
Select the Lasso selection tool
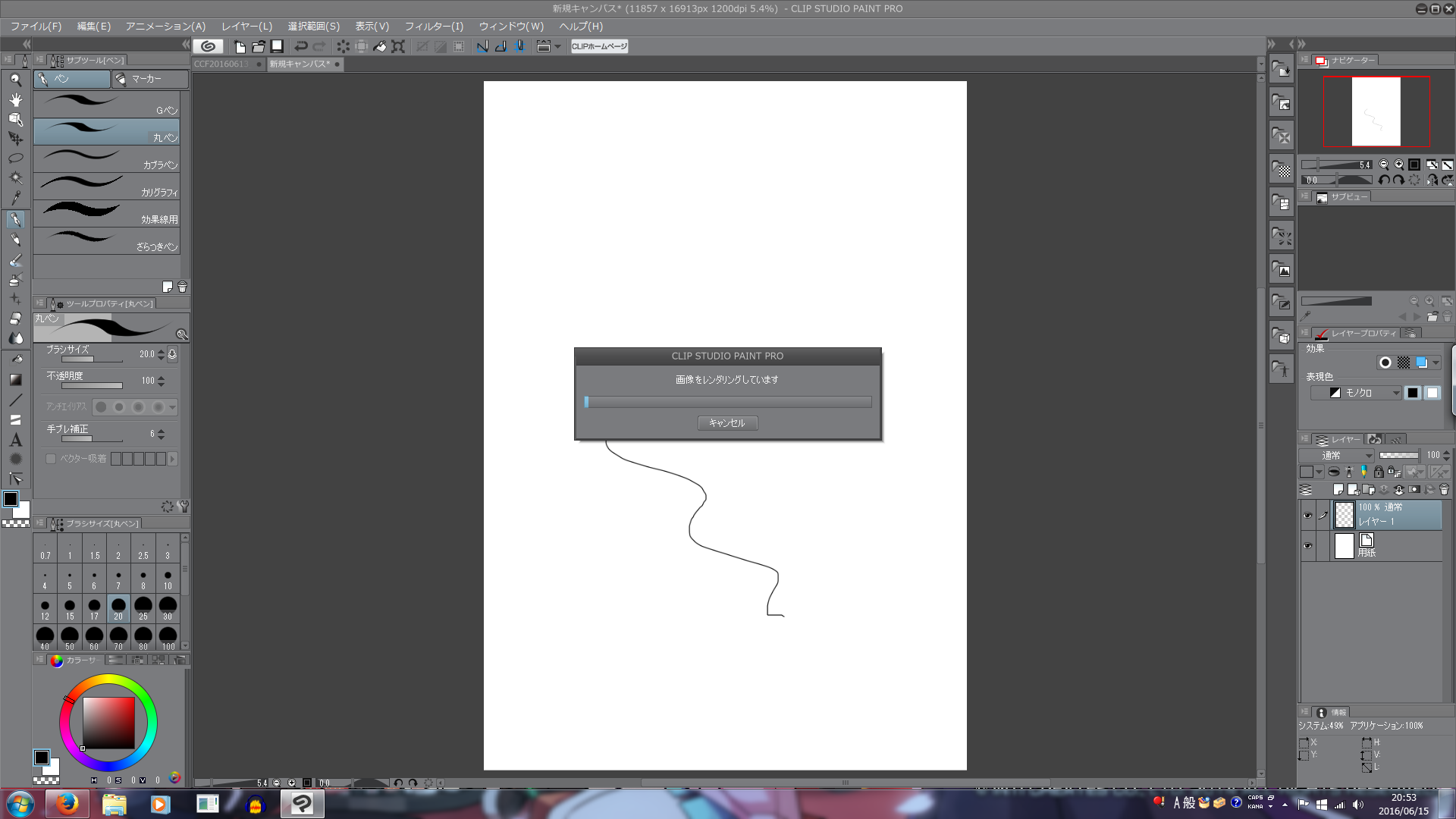click(x=15, y=158)
